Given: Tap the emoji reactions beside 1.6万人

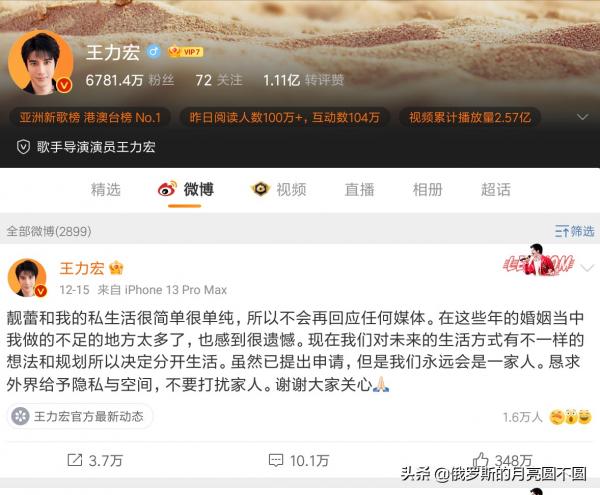Looking at the screenshot, I should (x=570, y=417).
